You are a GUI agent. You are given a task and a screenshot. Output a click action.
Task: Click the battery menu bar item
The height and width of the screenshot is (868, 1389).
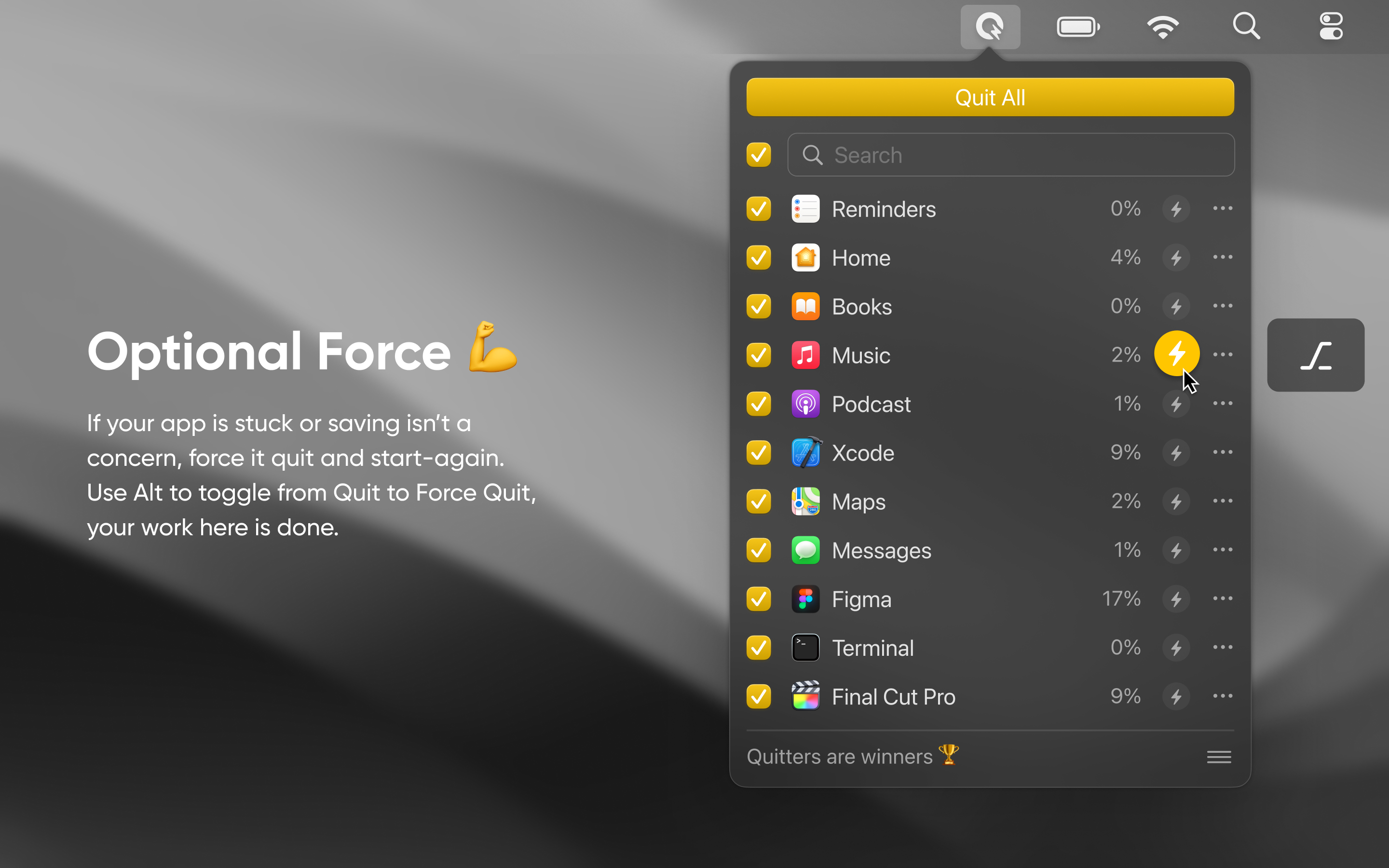pyautogui.click(x=1078, y=27)
